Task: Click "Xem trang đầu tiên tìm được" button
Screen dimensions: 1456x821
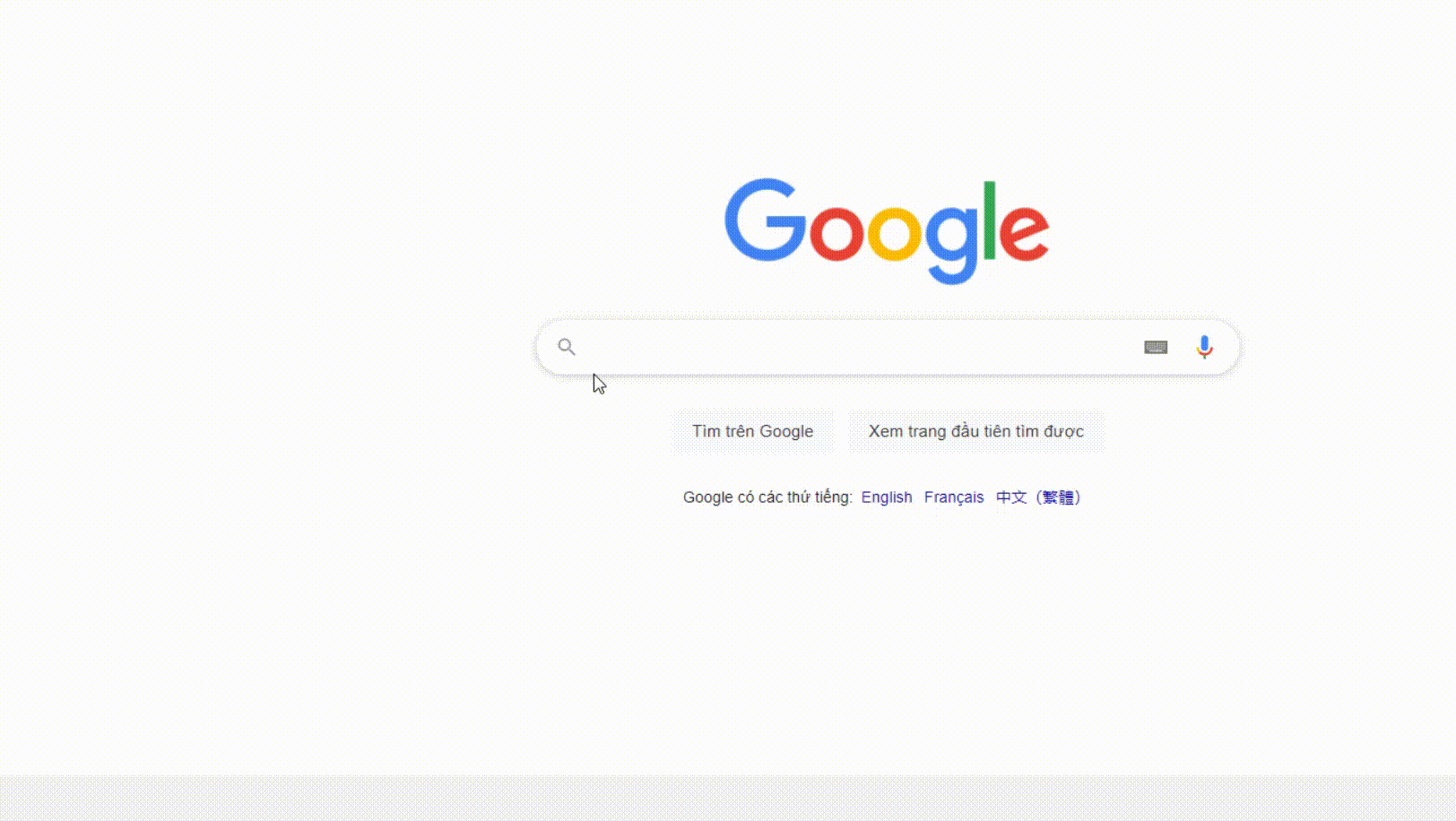Action: point(976,431)
